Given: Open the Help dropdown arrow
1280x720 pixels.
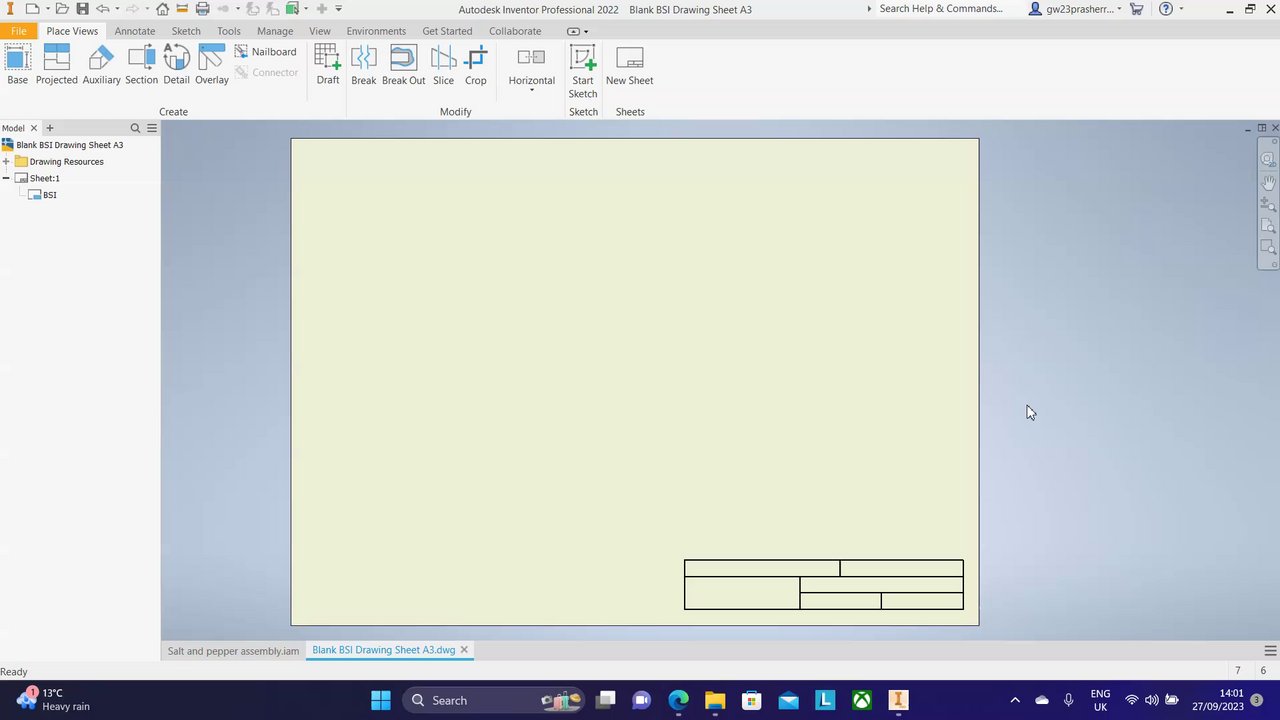Looking at the screenshot, I should [1181, 9].
